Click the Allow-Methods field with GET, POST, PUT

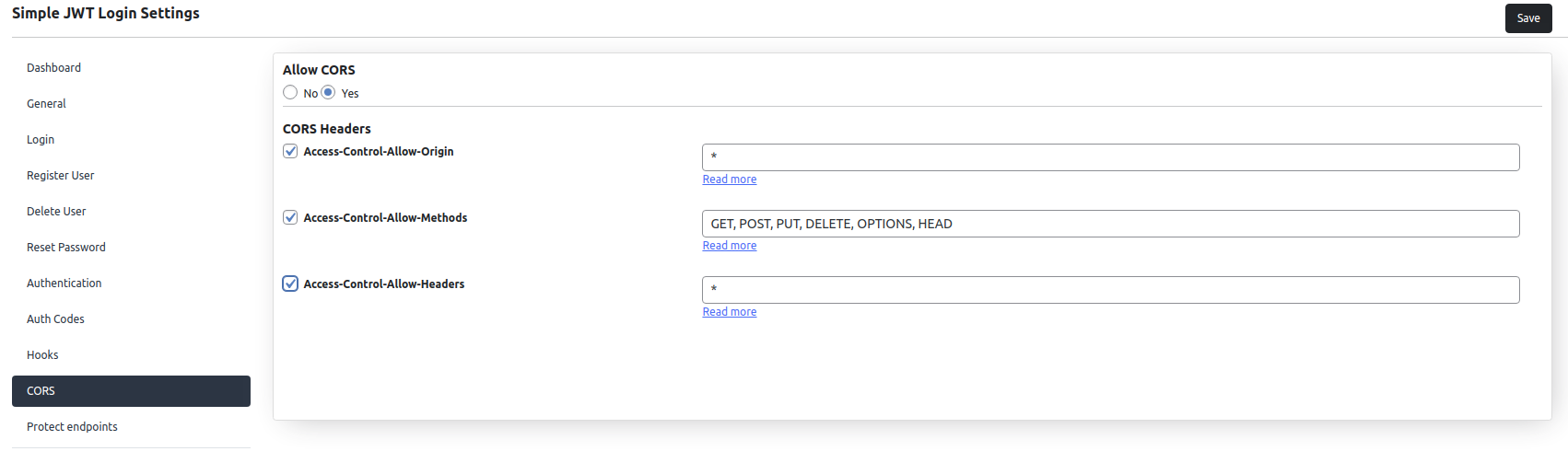pyautogui.click(x=1110, y=224)
